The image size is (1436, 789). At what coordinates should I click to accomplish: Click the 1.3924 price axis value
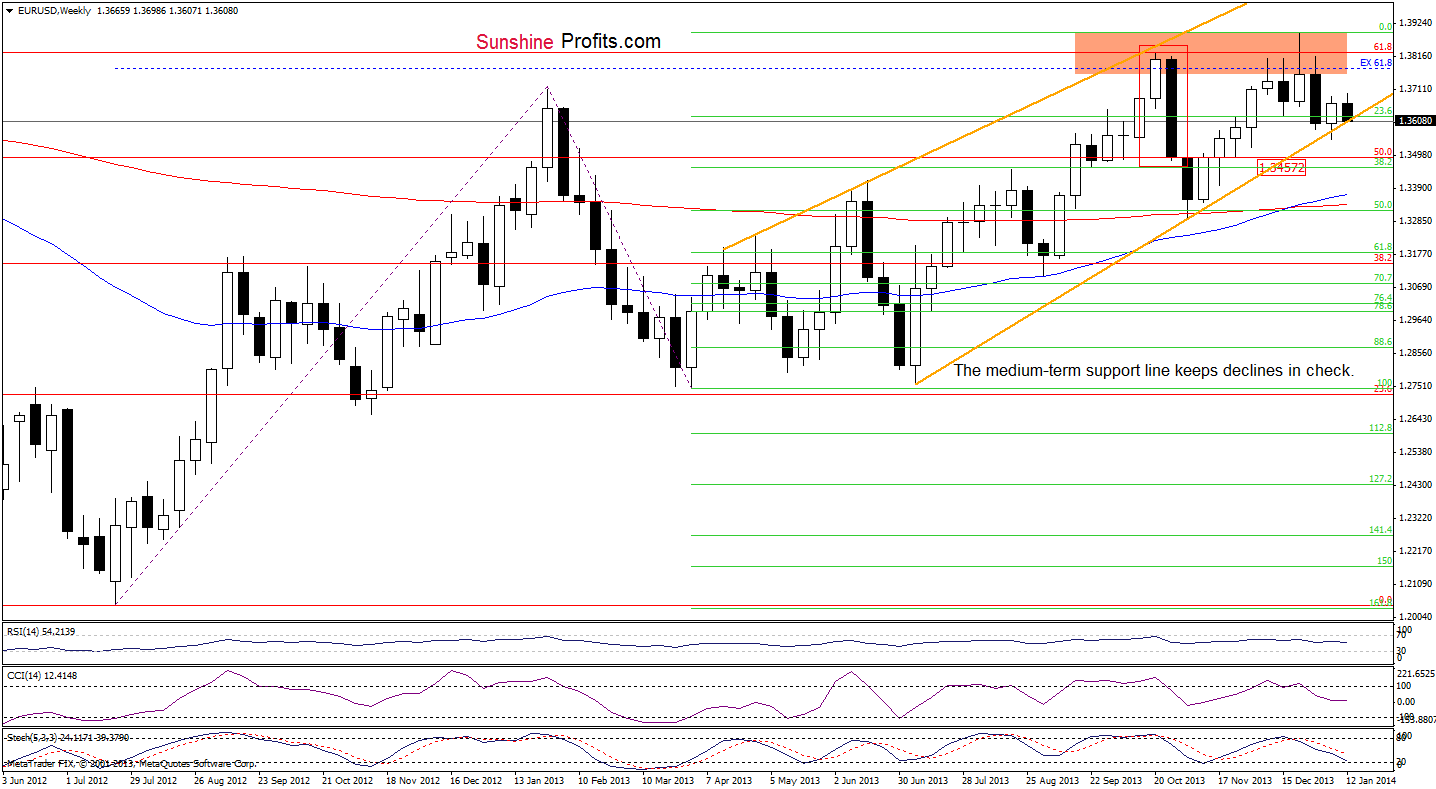click(x=1415, y=22)
